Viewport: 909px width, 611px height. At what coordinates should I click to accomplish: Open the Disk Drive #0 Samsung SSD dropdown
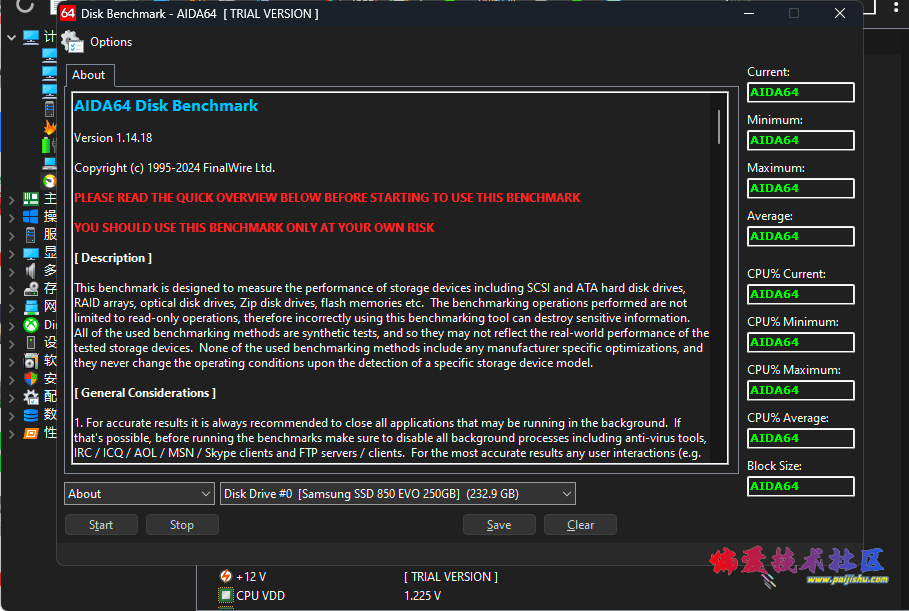click(x=398, y=494)
